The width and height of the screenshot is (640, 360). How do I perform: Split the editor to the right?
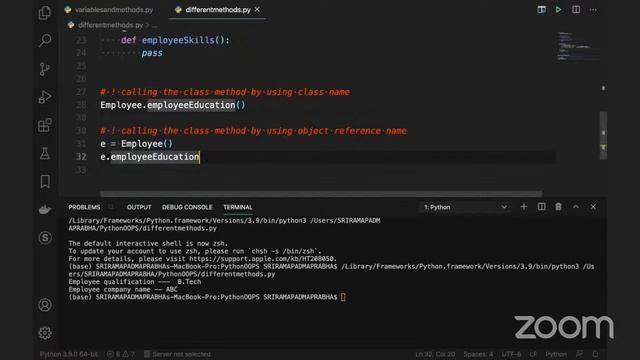coord(576,9)
